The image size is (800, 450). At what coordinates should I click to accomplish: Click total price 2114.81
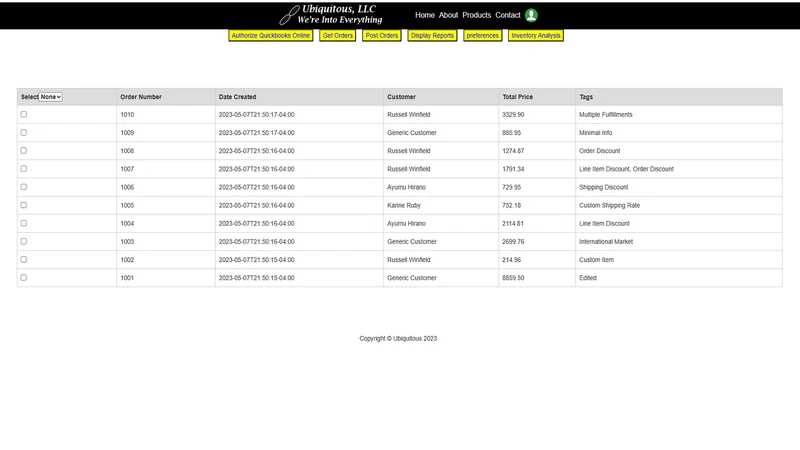click(513, 223)
